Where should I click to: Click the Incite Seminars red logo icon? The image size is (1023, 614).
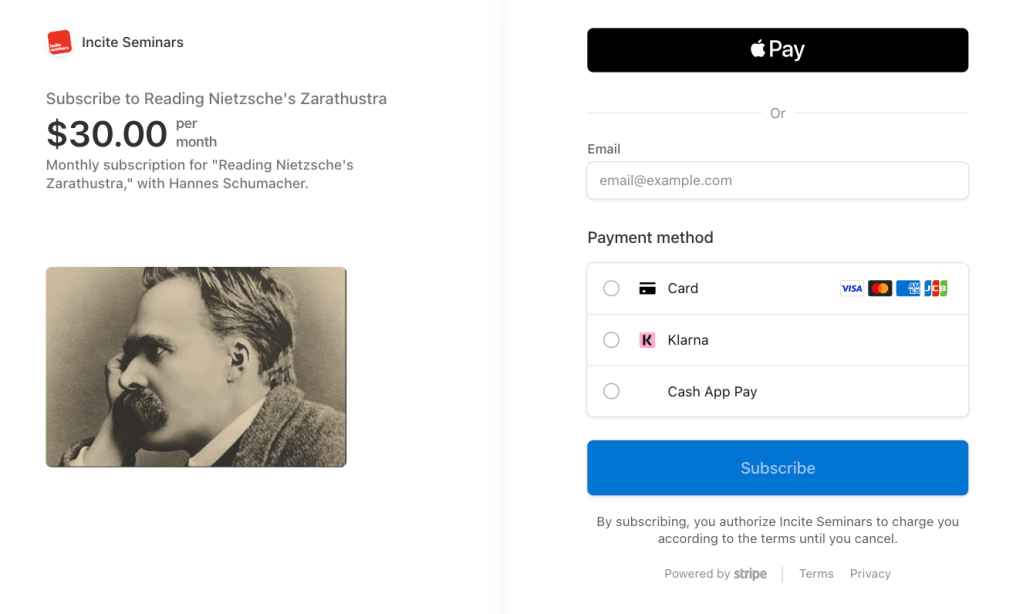tap(59, 43)
